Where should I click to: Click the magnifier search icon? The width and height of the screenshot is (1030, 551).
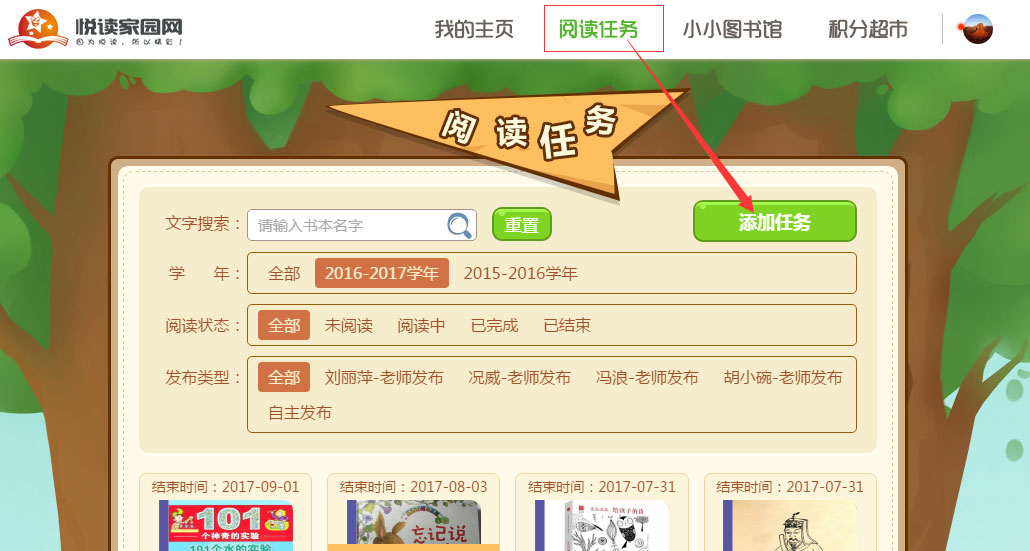point(460,225)
